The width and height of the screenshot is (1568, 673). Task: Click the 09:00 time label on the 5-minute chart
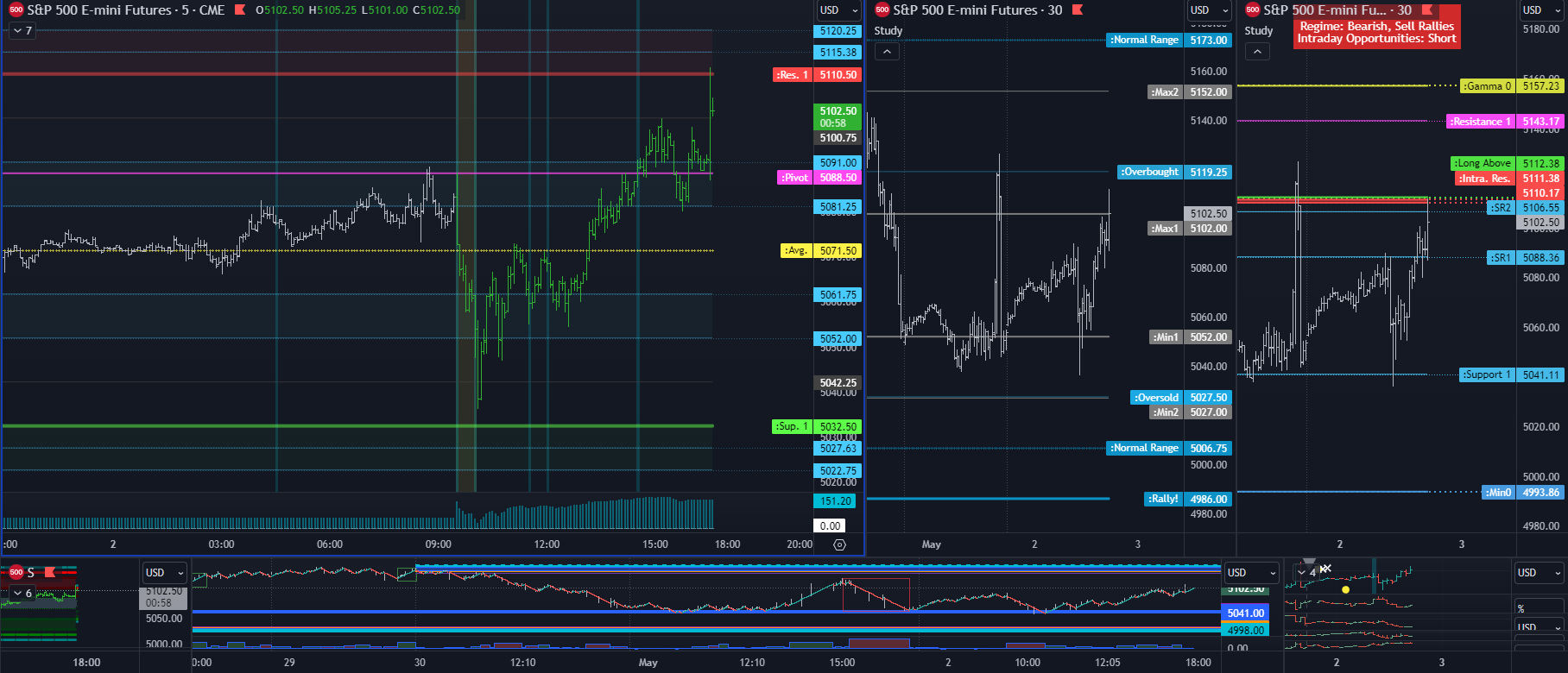pyautogui.click(x=438, y=544)
